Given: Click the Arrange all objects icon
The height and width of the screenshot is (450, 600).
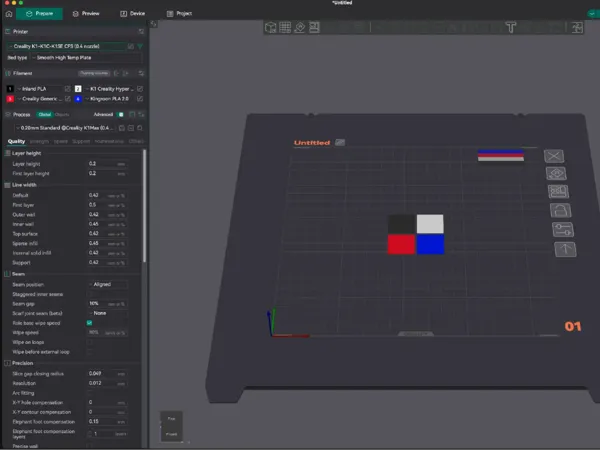Looking at the screenshot, I should pos(314,27).
